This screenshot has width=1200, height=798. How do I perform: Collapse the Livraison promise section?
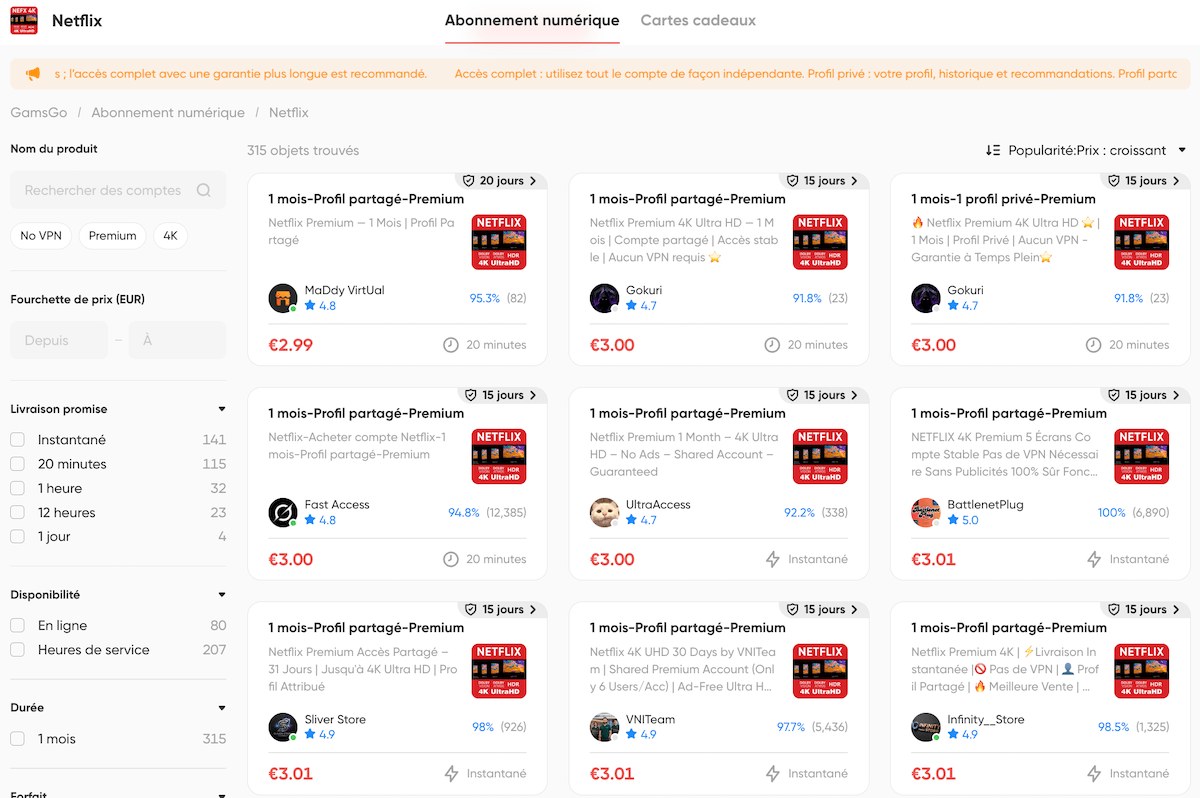(222, 409)
